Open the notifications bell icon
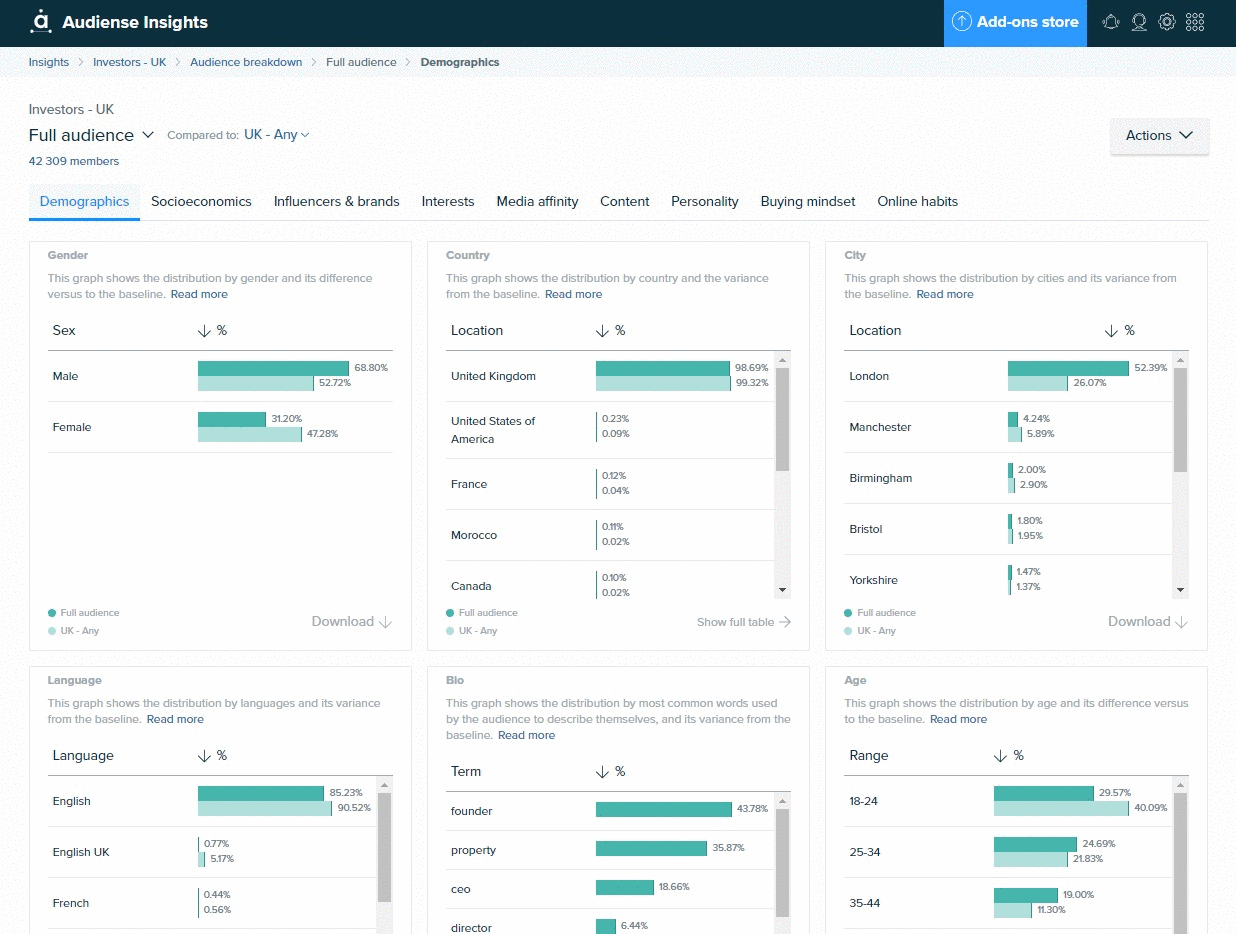Image resolution: width=1236 pixels, height=934 pixels. click(1110, 22)
